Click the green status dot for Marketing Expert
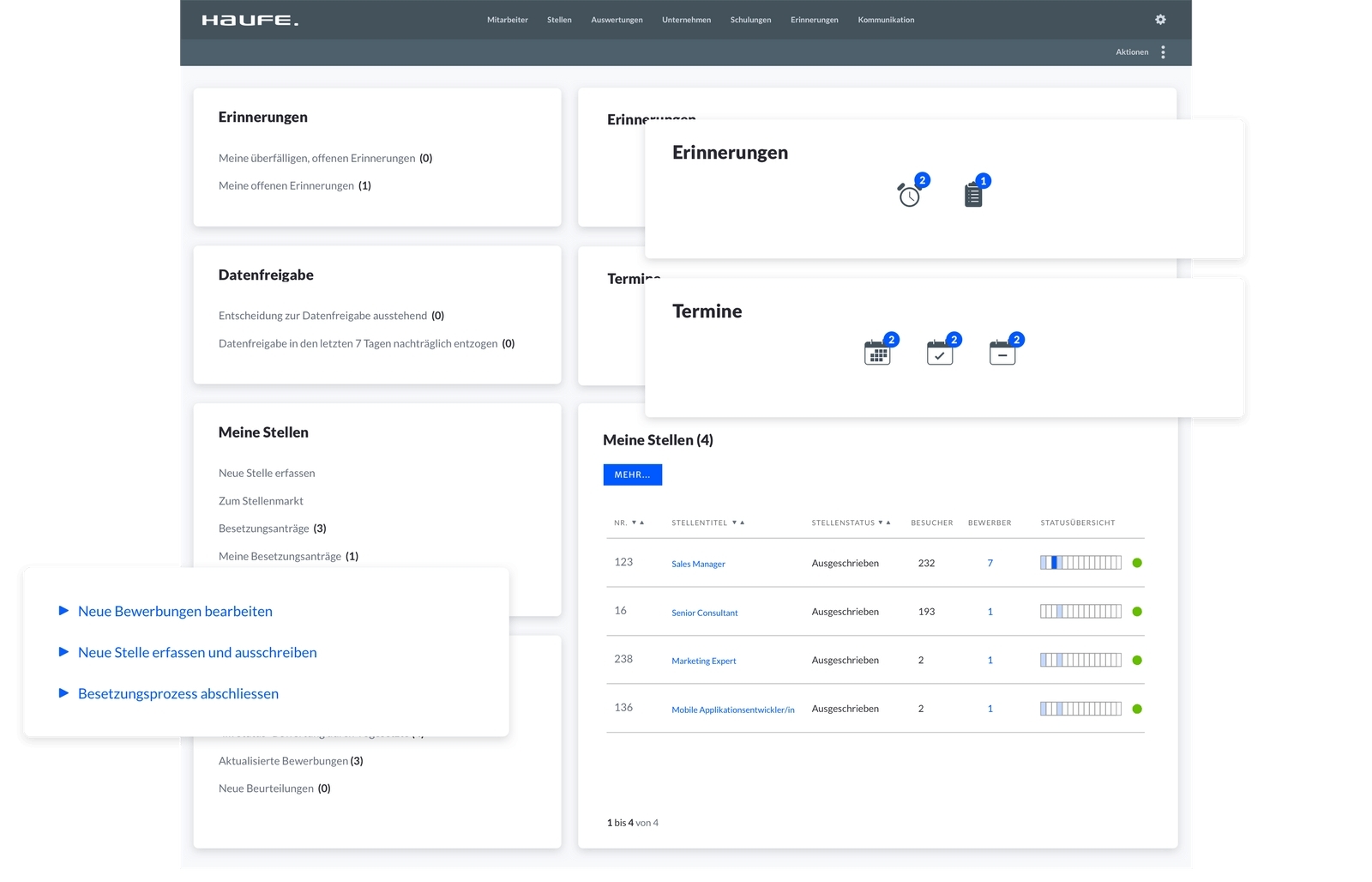Screen dimensions: 1372x882 click(x=1137, y=660)
